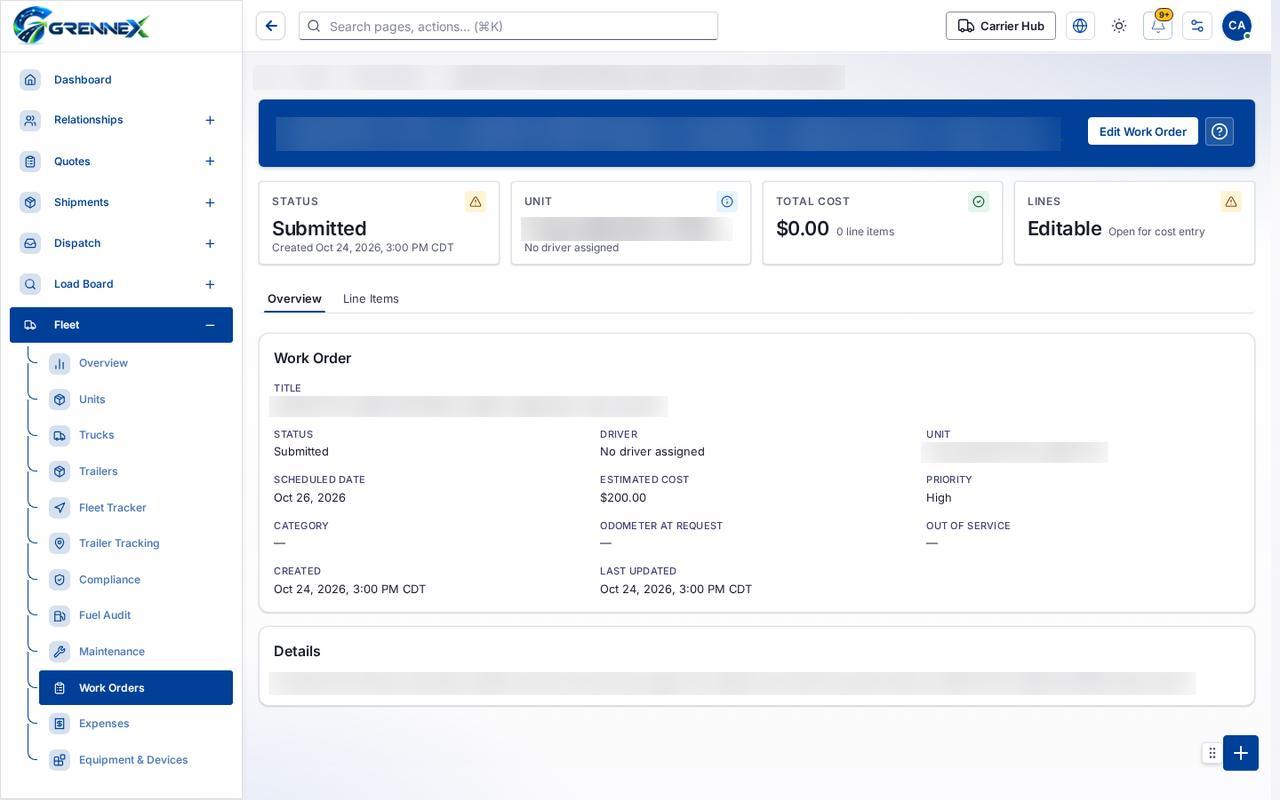Expand the Relationships menu plus
This screenshot has width=1280, height=800.
click(x=210, y=120)
